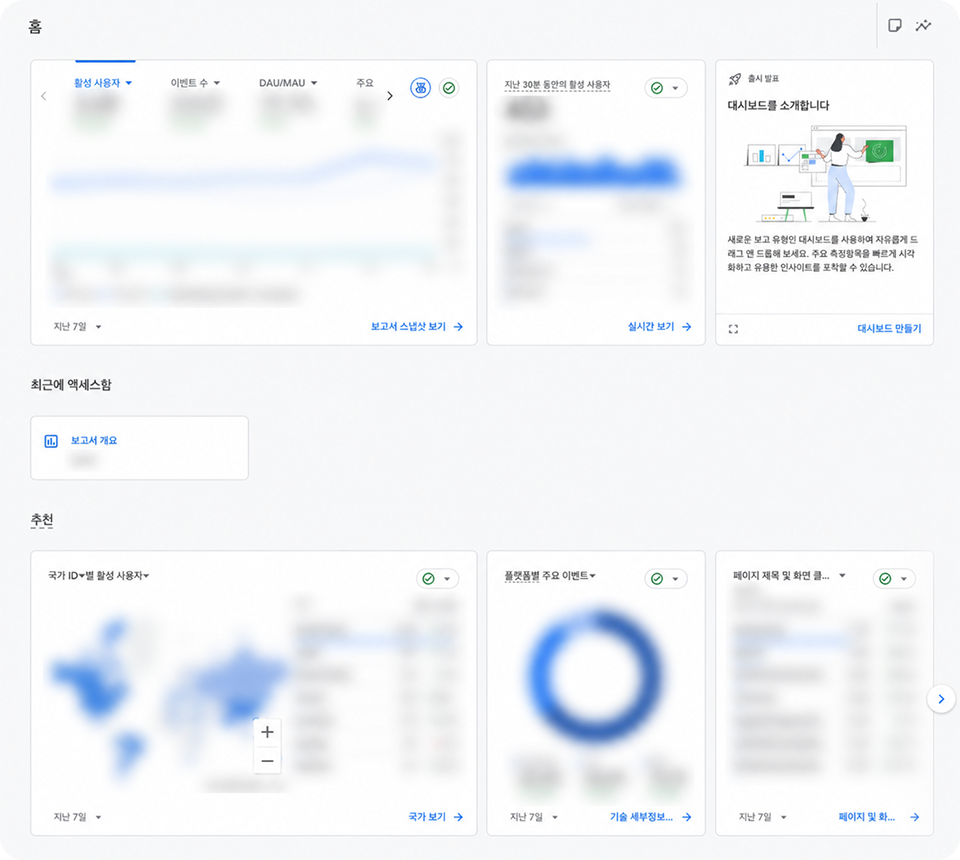This screenshot has width=960, height=860.
Task: Open the 보고서 스냅샷 보기 link
Action: click(x=408, y=327)
